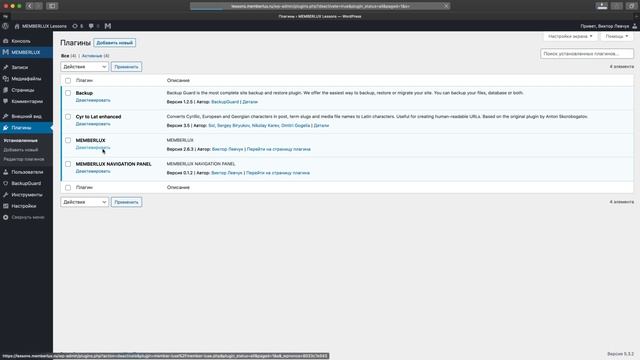The width and height of the screenshot is (640, 360).
Task: Check the Backup plugin checkbox
Action: click(68, 93)
